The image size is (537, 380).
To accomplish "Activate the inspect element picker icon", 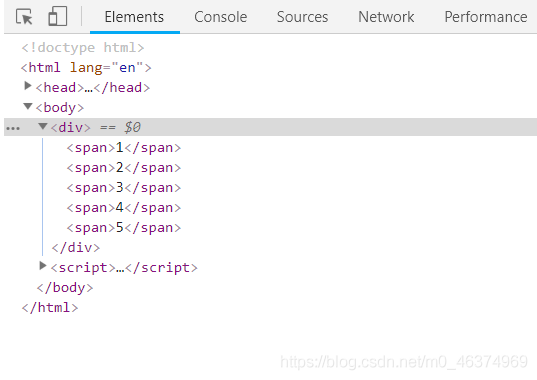I will pos(24,16).
